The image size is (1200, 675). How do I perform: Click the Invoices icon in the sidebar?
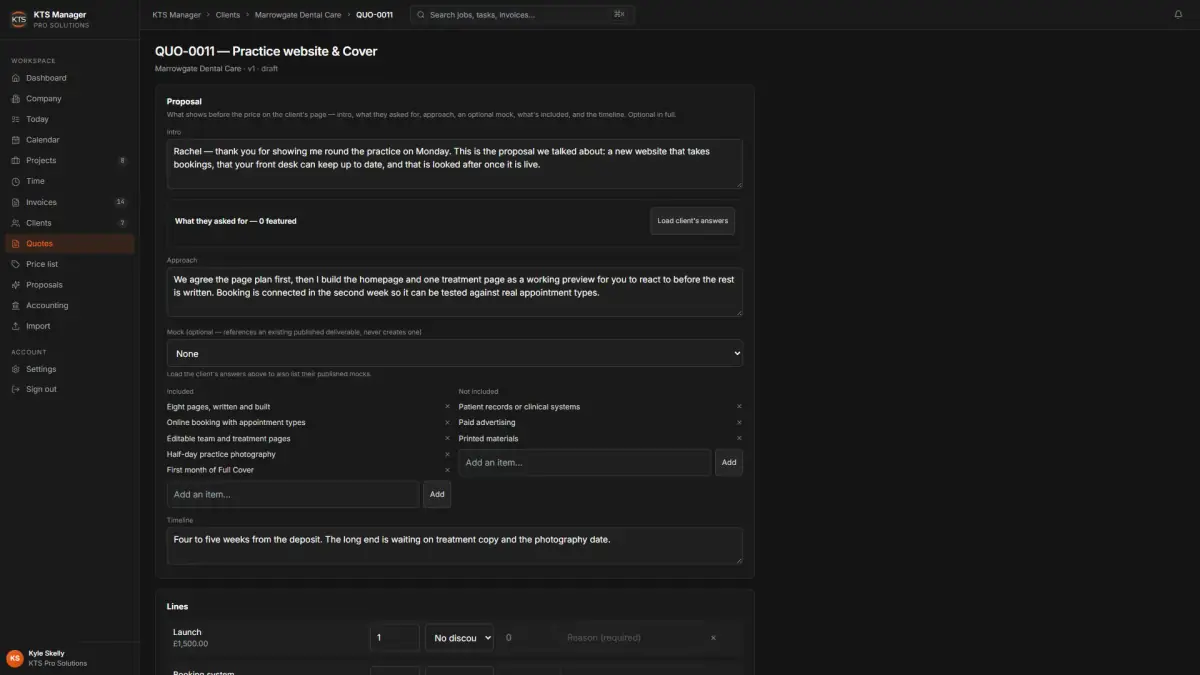pos(16,202)
